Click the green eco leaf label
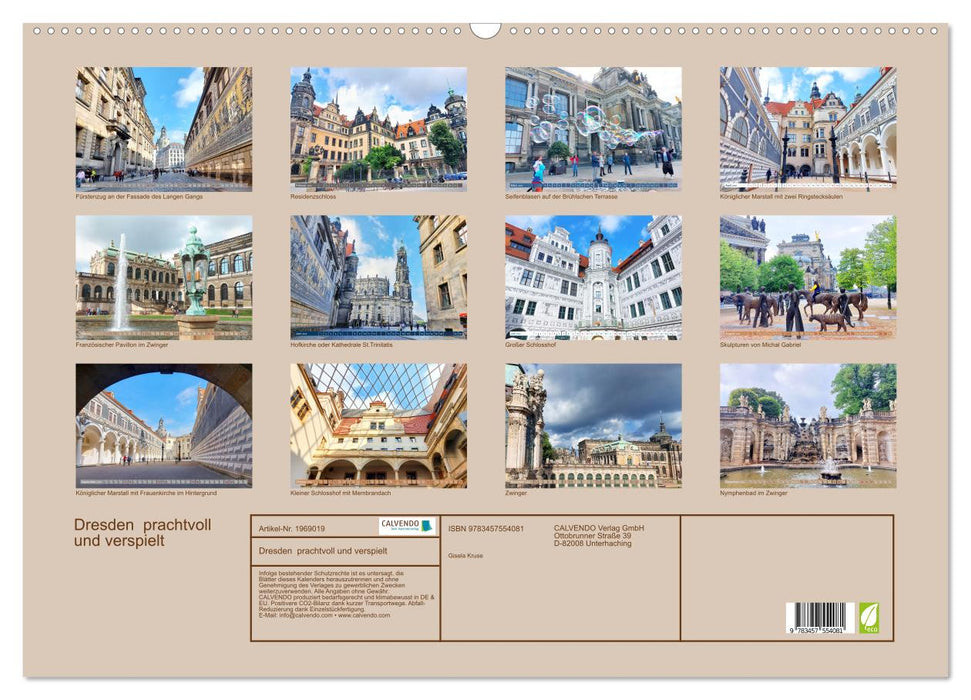The height and width of the screenshot is (700, 971). point(869,618)
